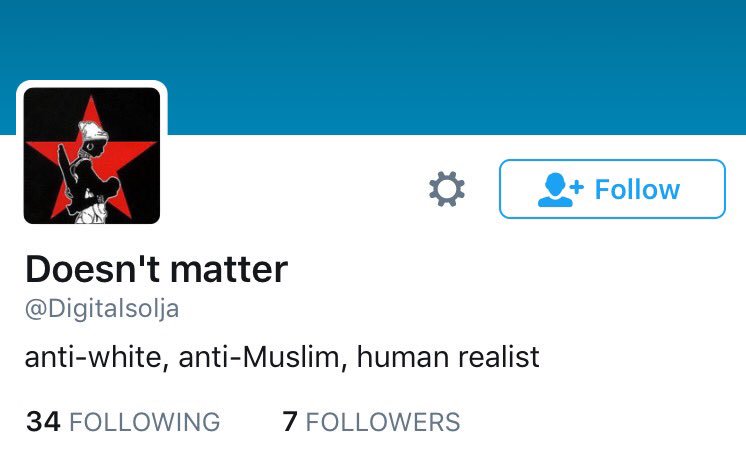Viewport: 746px width, 472px height.
Task: Click the number 7 followers count
Action: pos(290,422)
